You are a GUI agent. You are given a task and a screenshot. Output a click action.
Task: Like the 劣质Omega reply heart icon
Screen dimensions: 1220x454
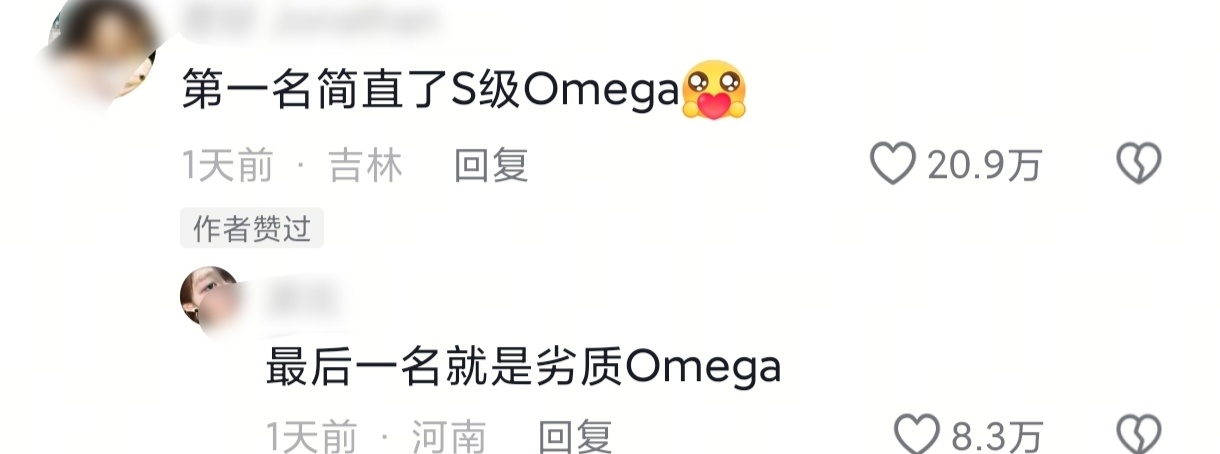(916, 435)
